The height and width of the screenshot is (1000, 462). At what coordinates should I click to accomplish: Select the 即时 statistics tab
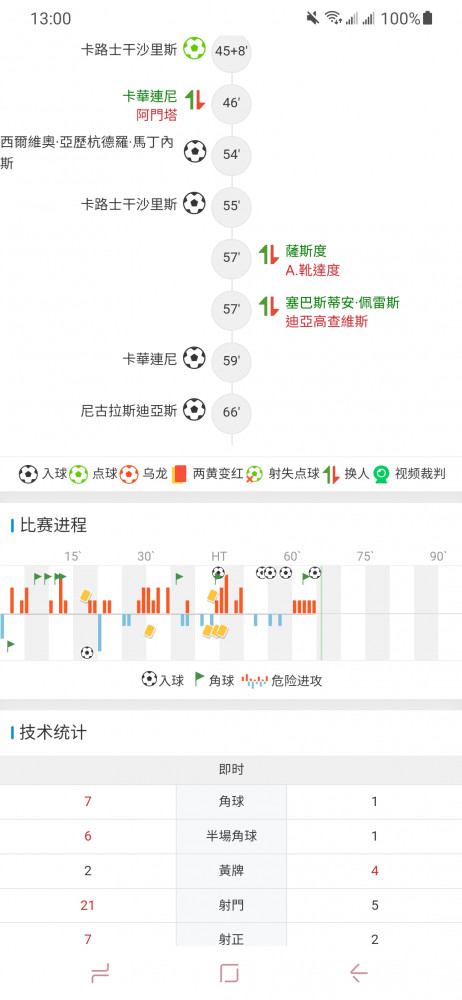coord(231,770)
